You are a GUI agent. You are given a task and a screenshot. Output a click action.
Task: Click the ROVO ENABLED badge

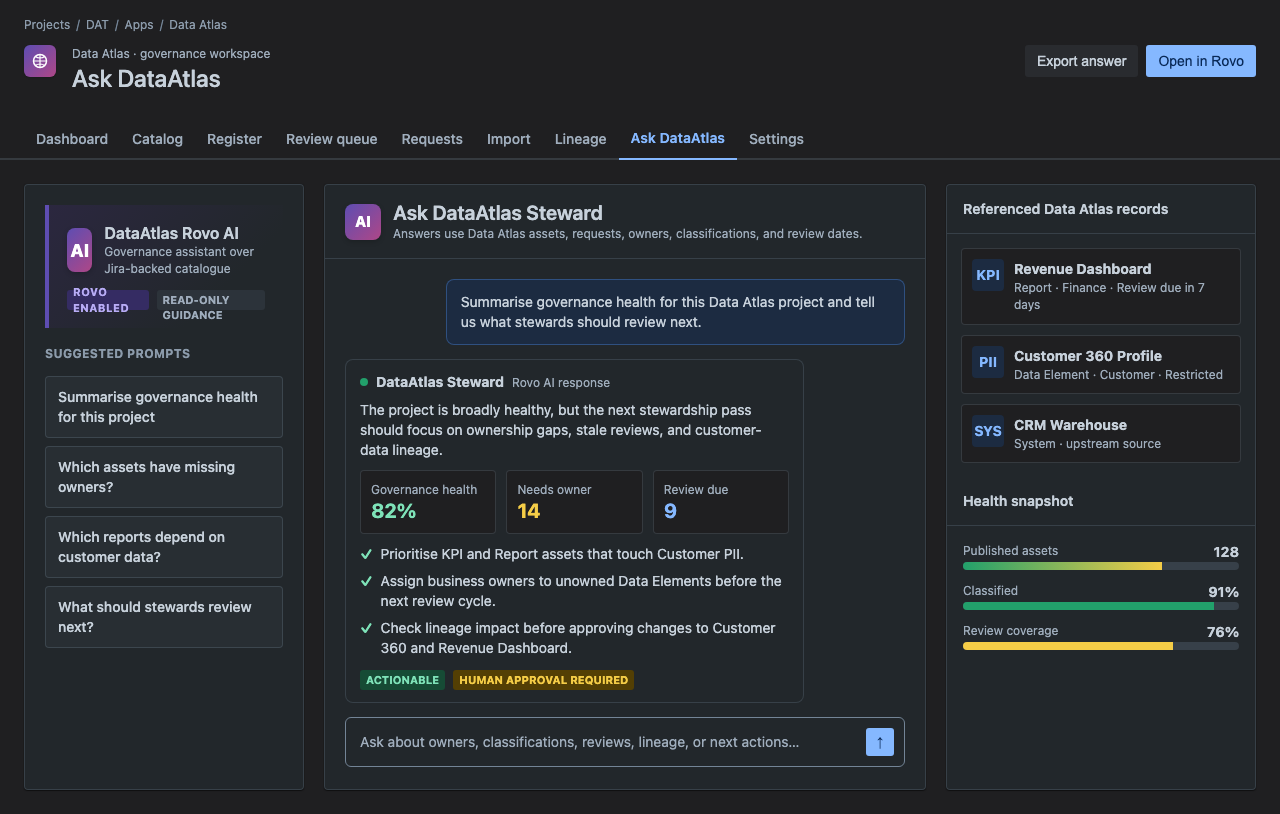point(108,300)
